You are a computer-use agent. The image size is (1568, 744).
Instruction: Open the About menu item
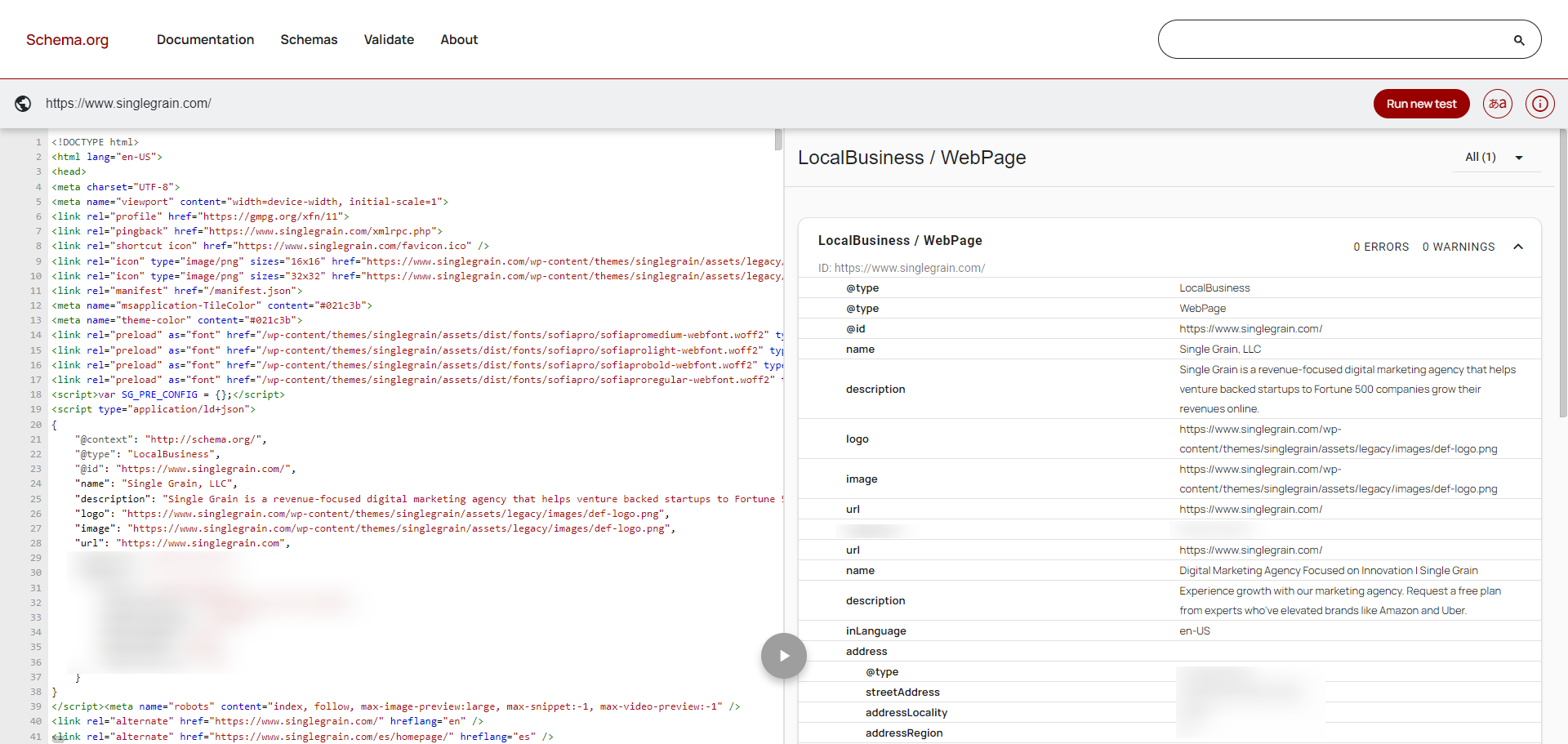tap(459, 39)
